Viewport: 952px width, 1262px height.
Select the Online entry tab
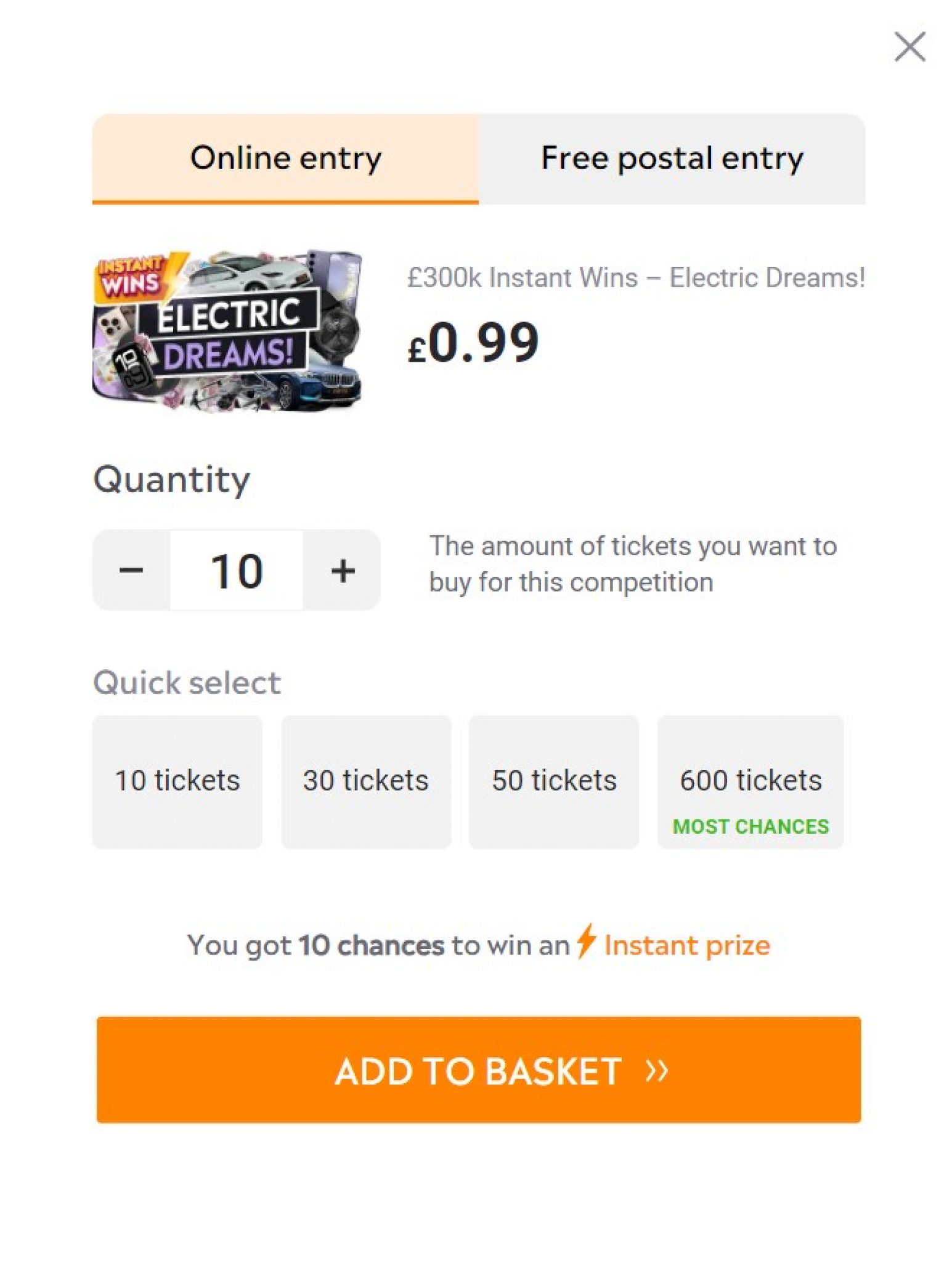[x=286, y=158]
